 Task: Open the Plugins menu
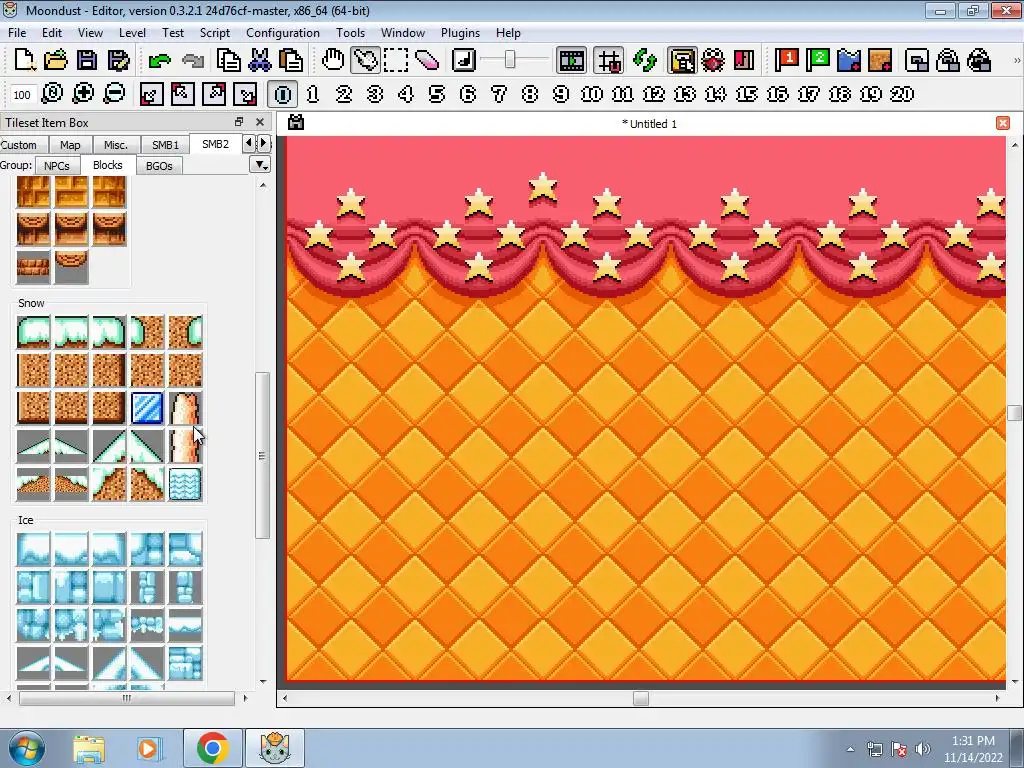(460, 33)
